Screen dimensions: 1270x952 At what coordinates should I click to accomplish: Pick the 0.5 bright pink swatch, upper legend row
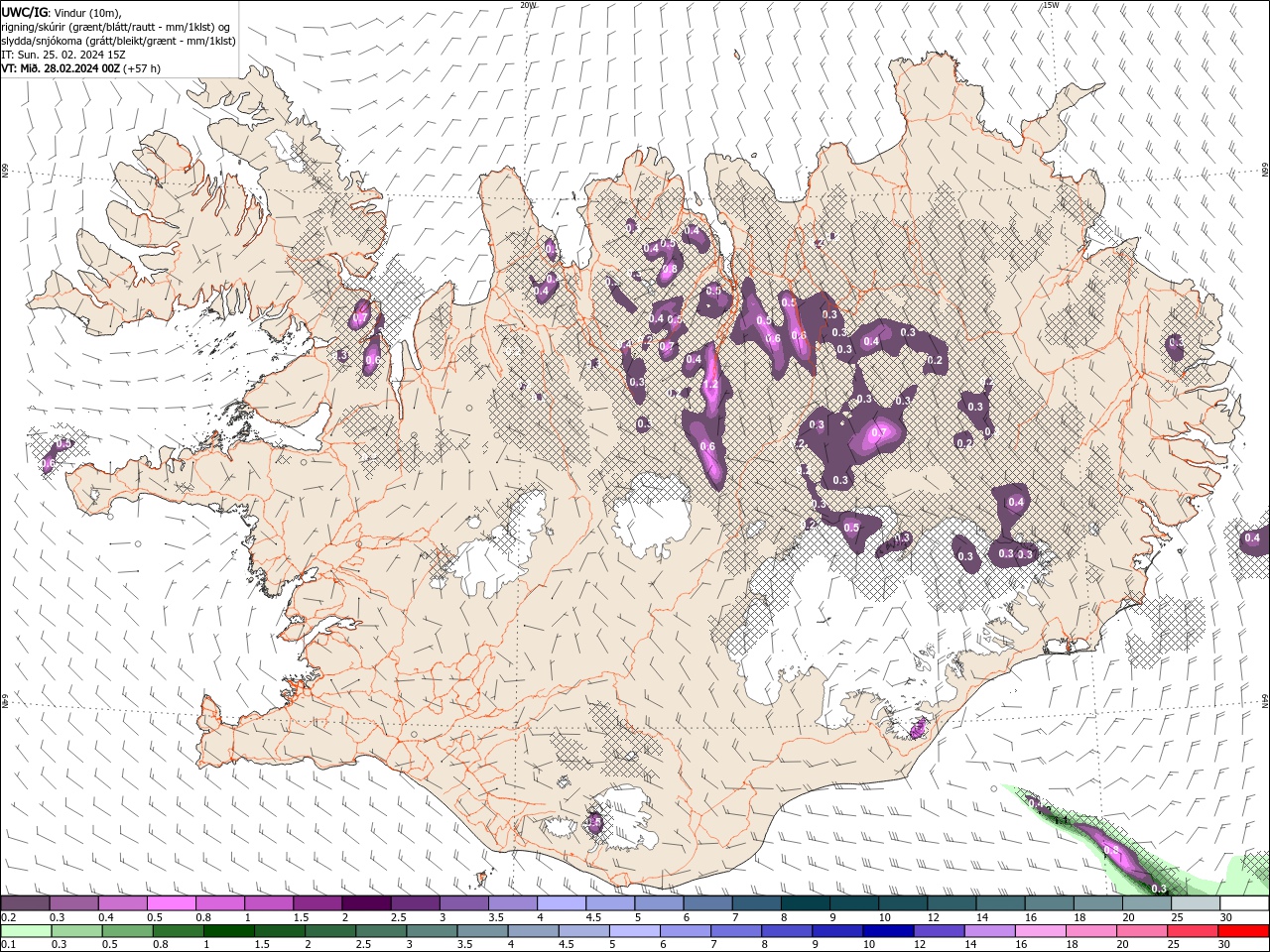tap(171, 903)
